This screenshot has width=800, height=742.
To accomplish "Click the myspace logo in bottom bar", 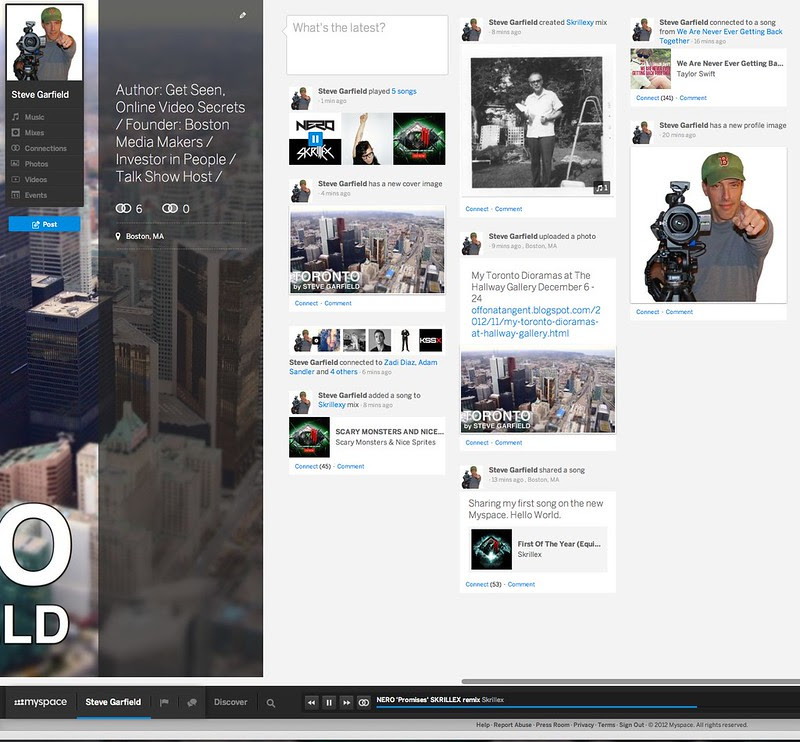I will point(40,702).
